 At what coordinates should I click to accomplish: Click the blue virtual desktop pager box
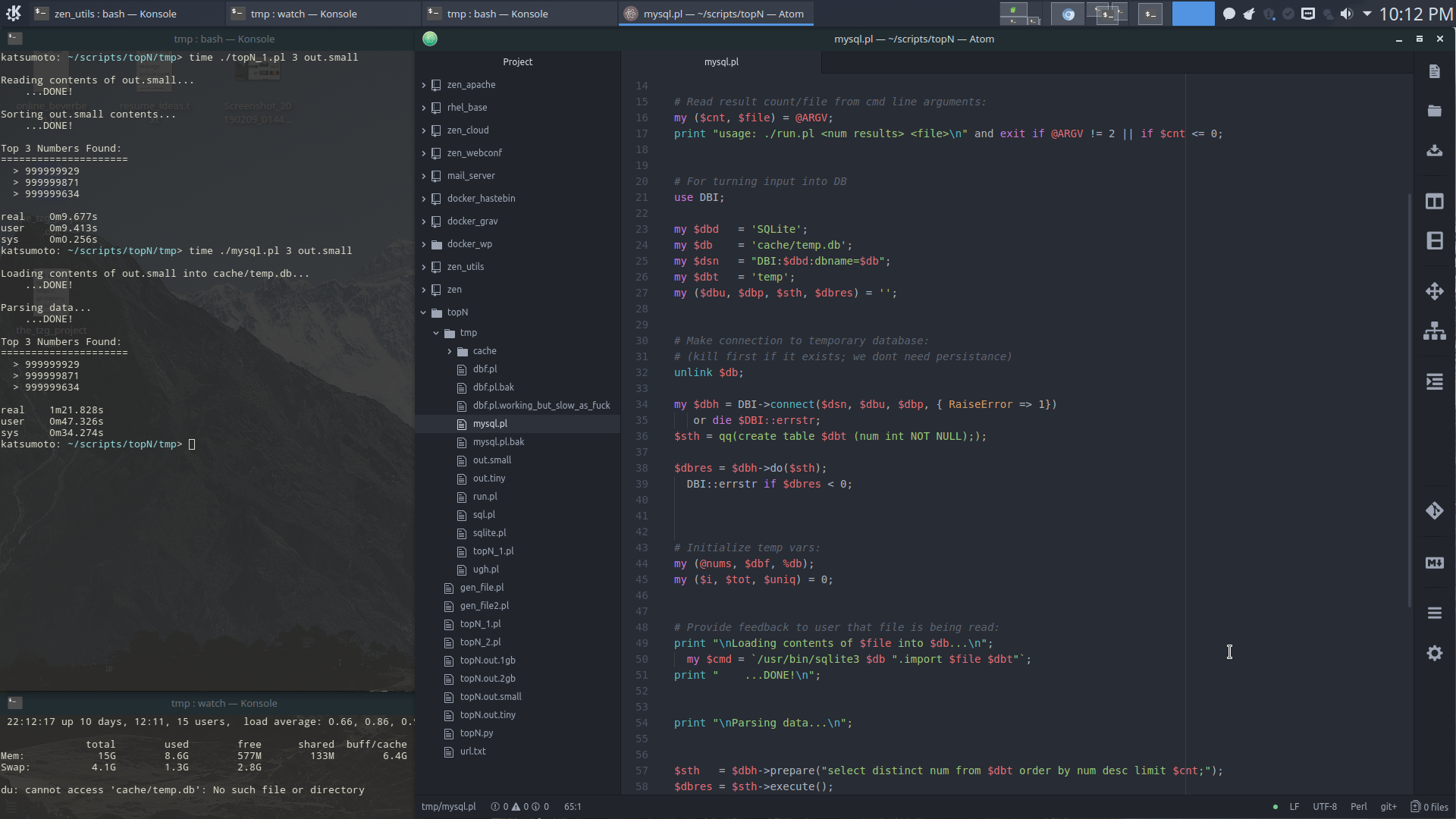[1193, 14]
